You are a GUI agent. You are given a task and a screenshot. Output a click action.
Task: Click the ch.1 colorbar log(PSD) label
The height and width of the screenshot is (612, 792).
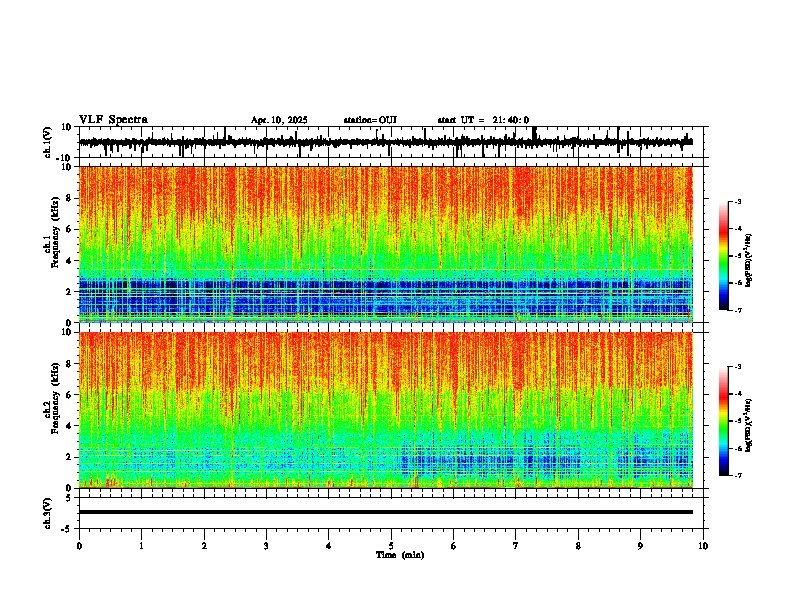[748, 260]
